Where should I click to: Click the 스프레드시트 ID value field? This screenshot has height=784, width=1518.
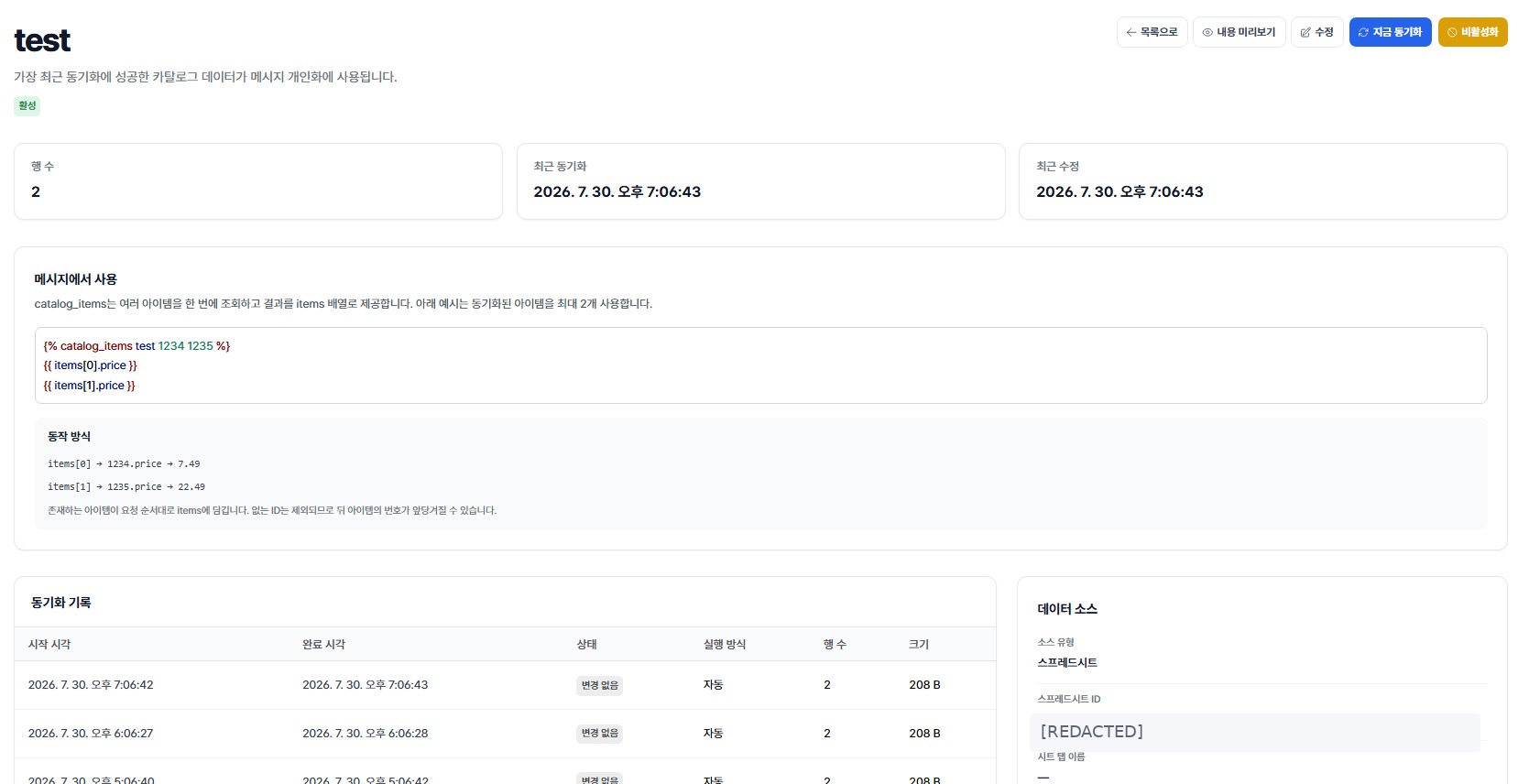1255,732
